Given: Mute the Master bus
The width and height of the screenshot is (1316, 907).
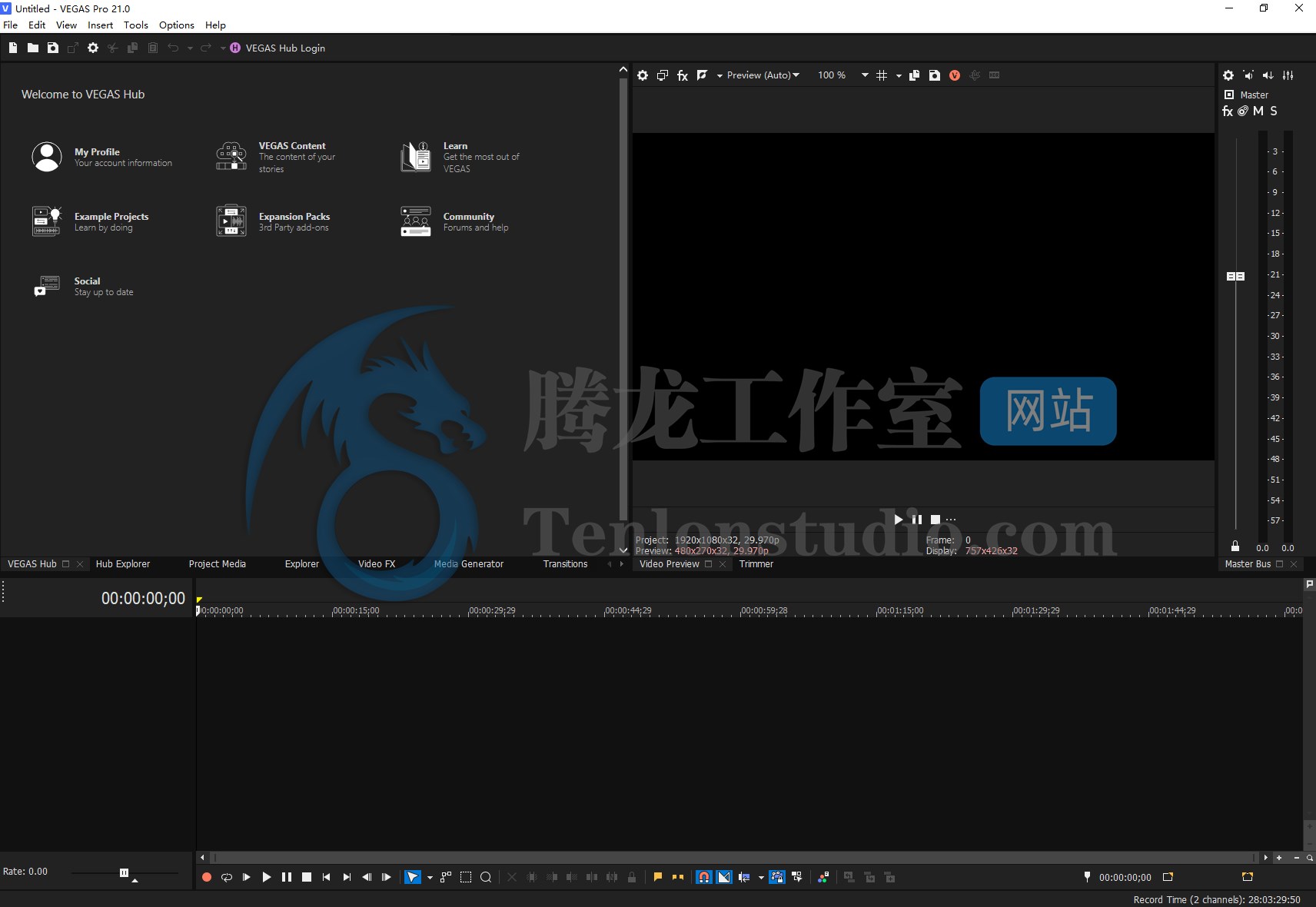Looking at the screenshot, I should (1258, 111).
